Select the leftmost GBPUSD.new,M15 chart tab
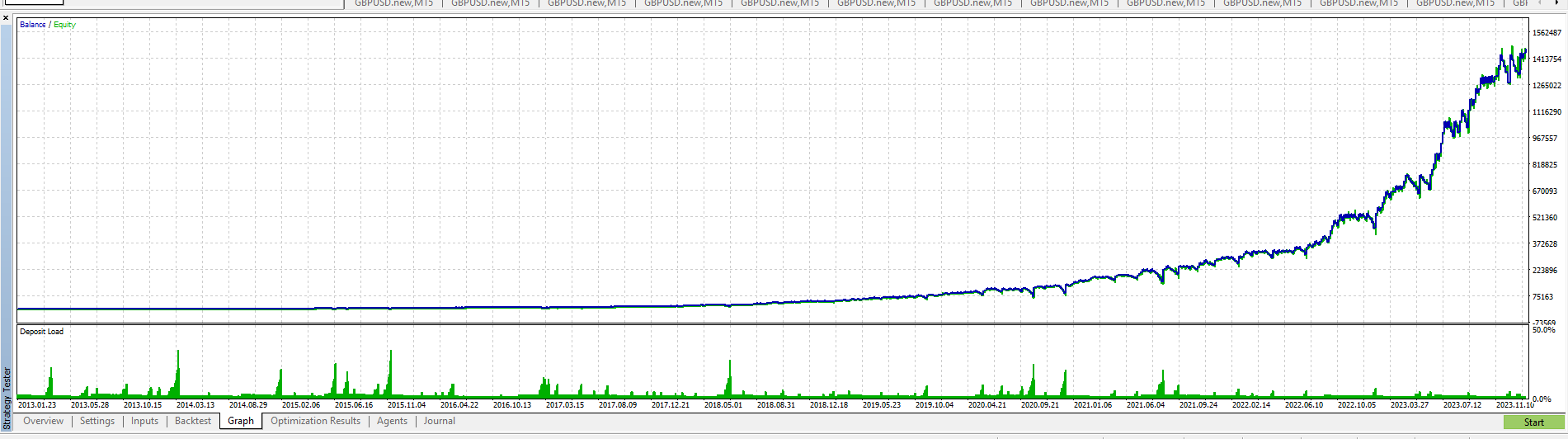The width and height of the screenshot is (1568, 439). tap(393, 3)
